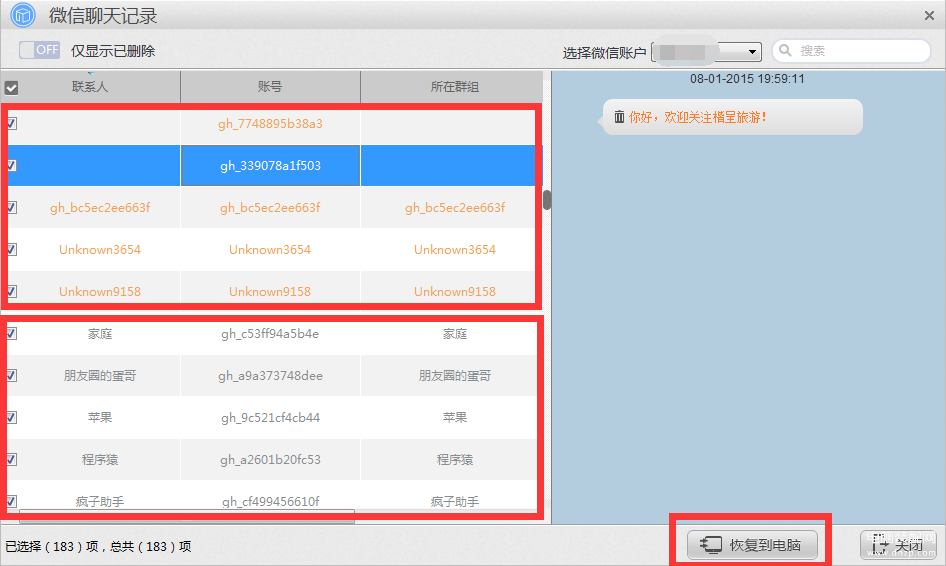Select account cell gh_7748895b38a3
The width and height of the screenshot is (946, 566).
(x=270, y=124)
